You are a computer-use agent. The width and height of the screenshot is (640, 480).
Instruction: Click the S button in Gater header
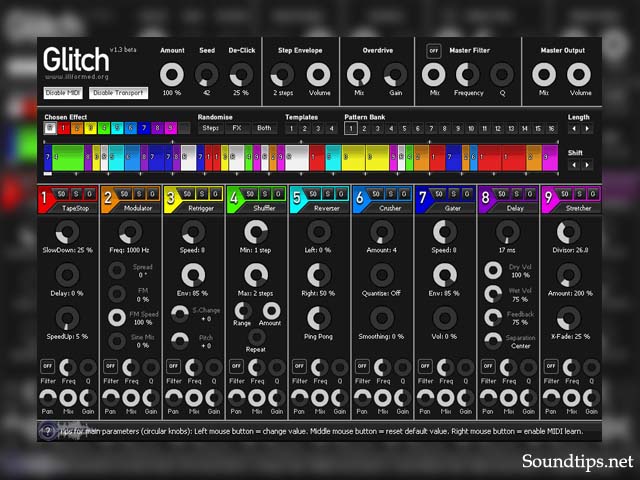click(453, 194)
